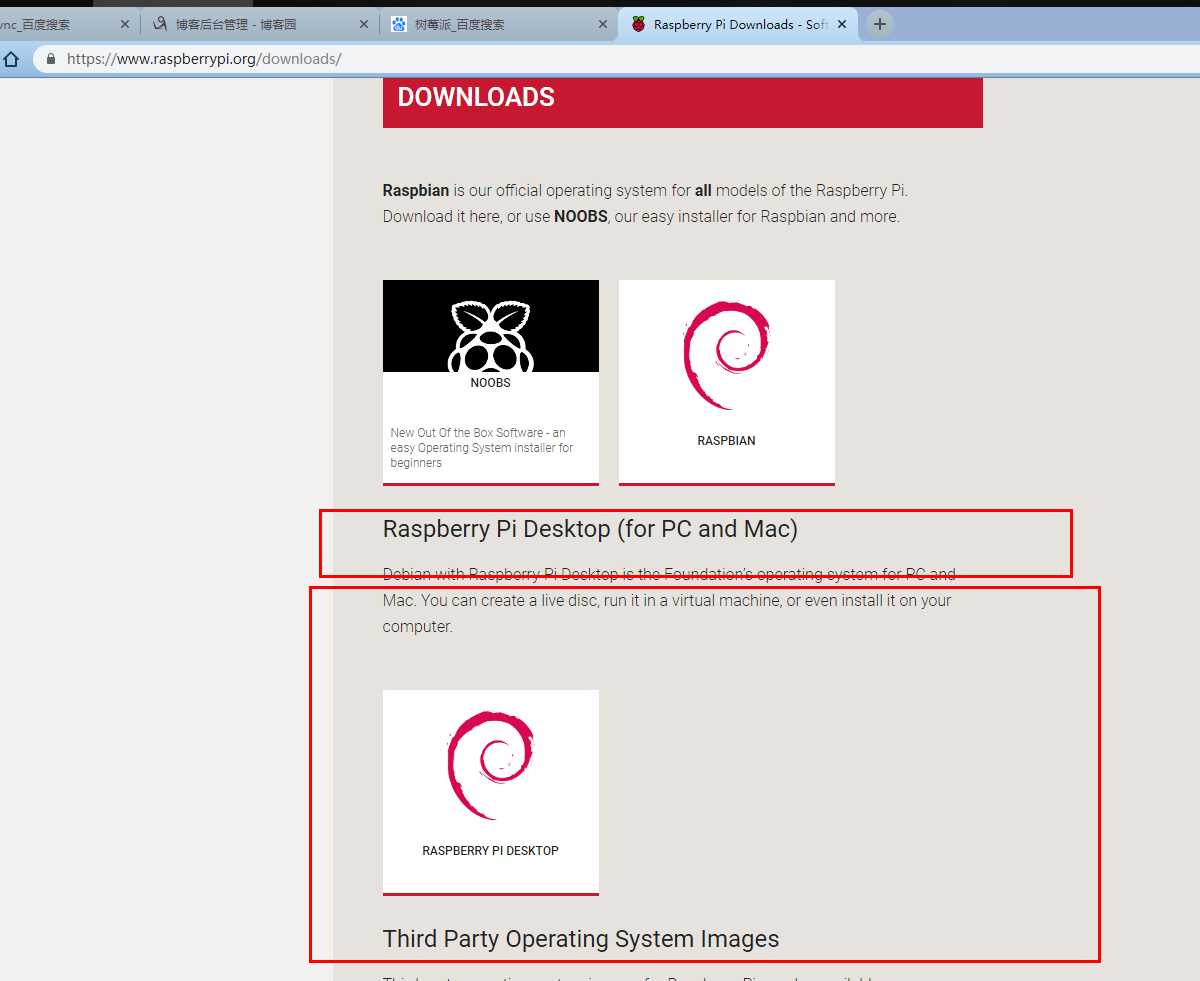Screen dimensions: 1200x981
Task: Click the 'Raspberry Pi Desktop (for PC and Mac)' heading
Action: [590, 529]
